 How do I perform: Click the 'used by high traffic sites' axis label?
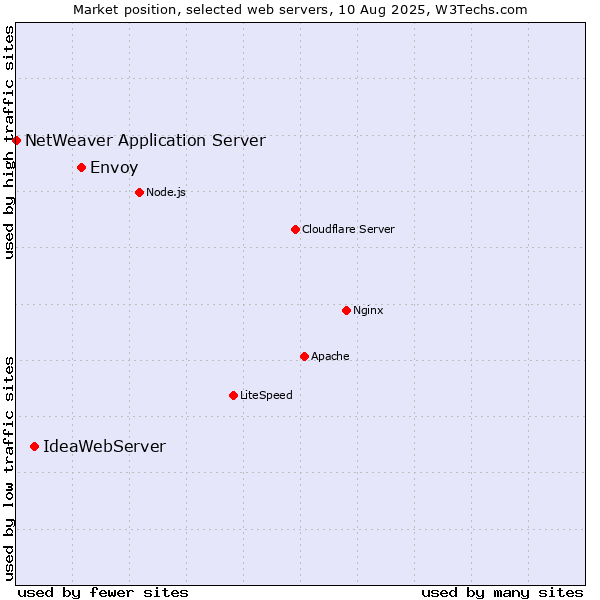pyautogui.click(x=8, y=142)
